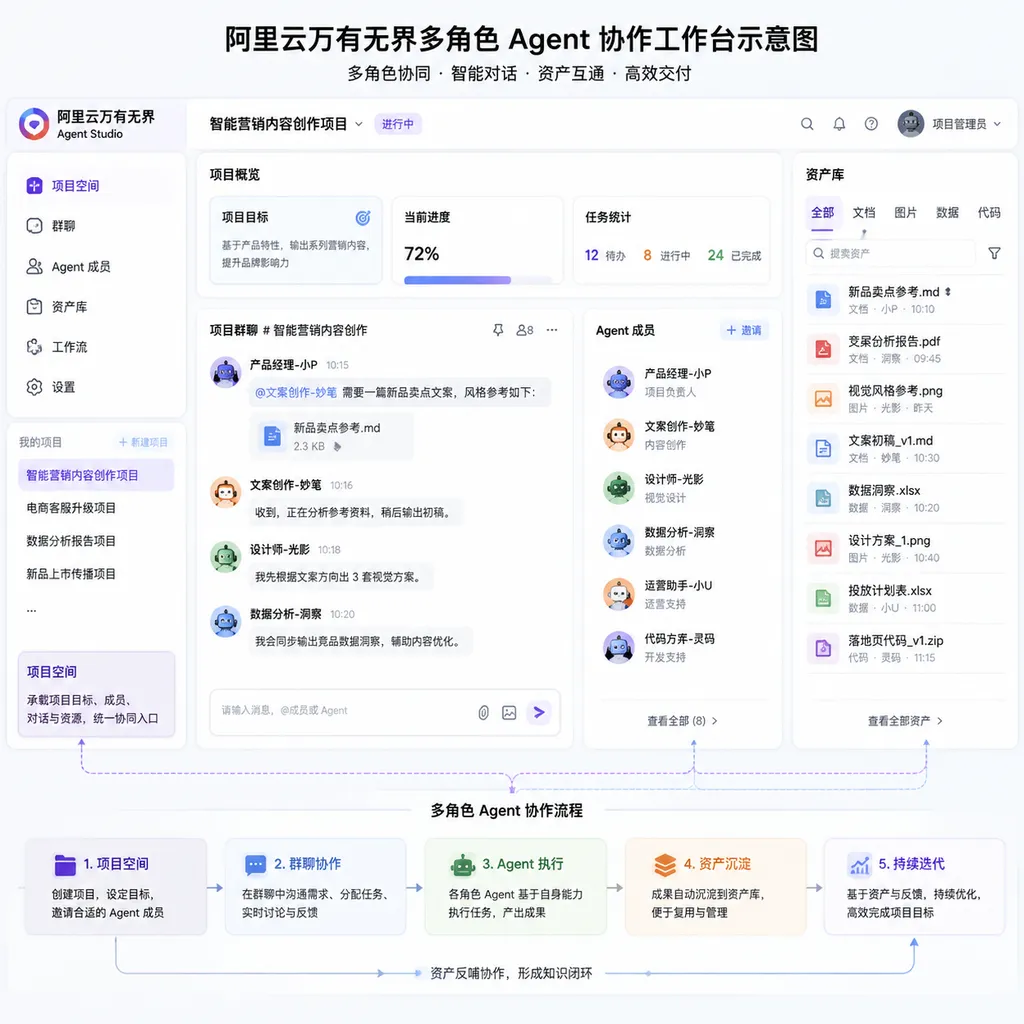Image resolution: width=1024 pixels, height=1024 pixels.
Task: Switch to 文档 tab in asset library
Action: tap(863, 213)
